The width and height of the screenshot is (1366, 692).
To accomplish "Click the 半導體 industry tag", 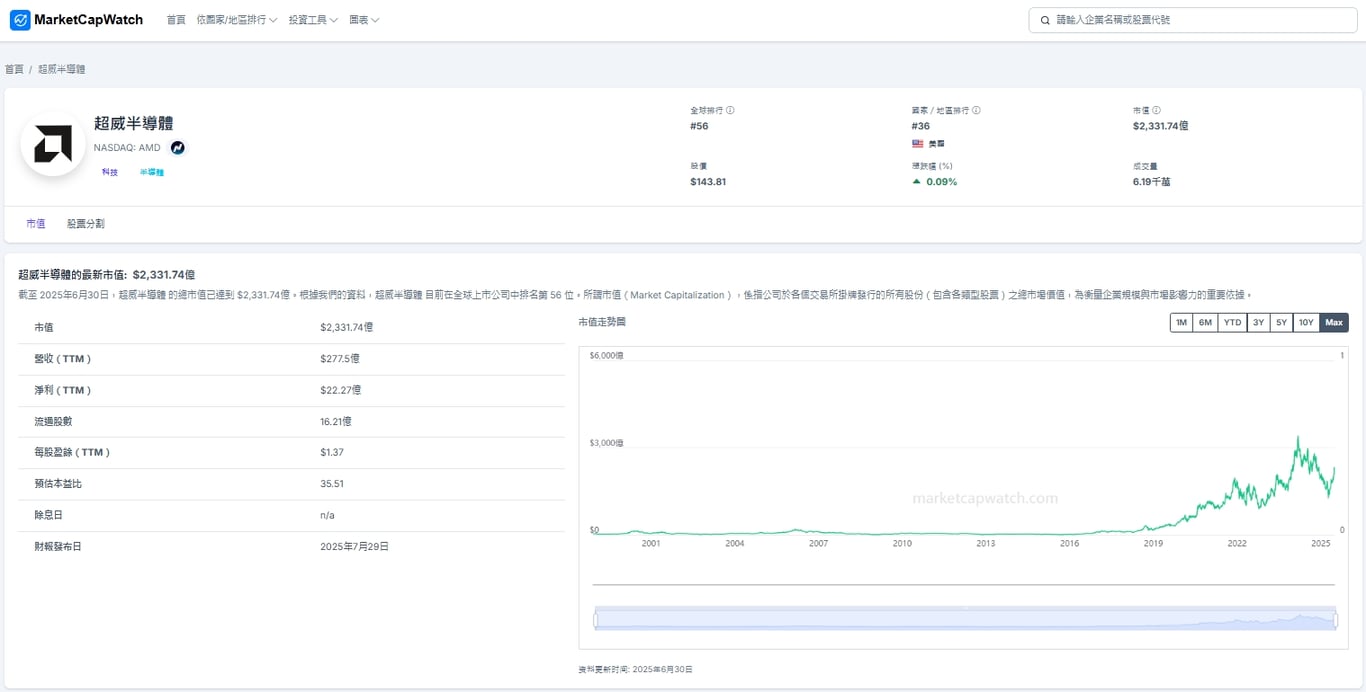I will (x=152, y=172).
